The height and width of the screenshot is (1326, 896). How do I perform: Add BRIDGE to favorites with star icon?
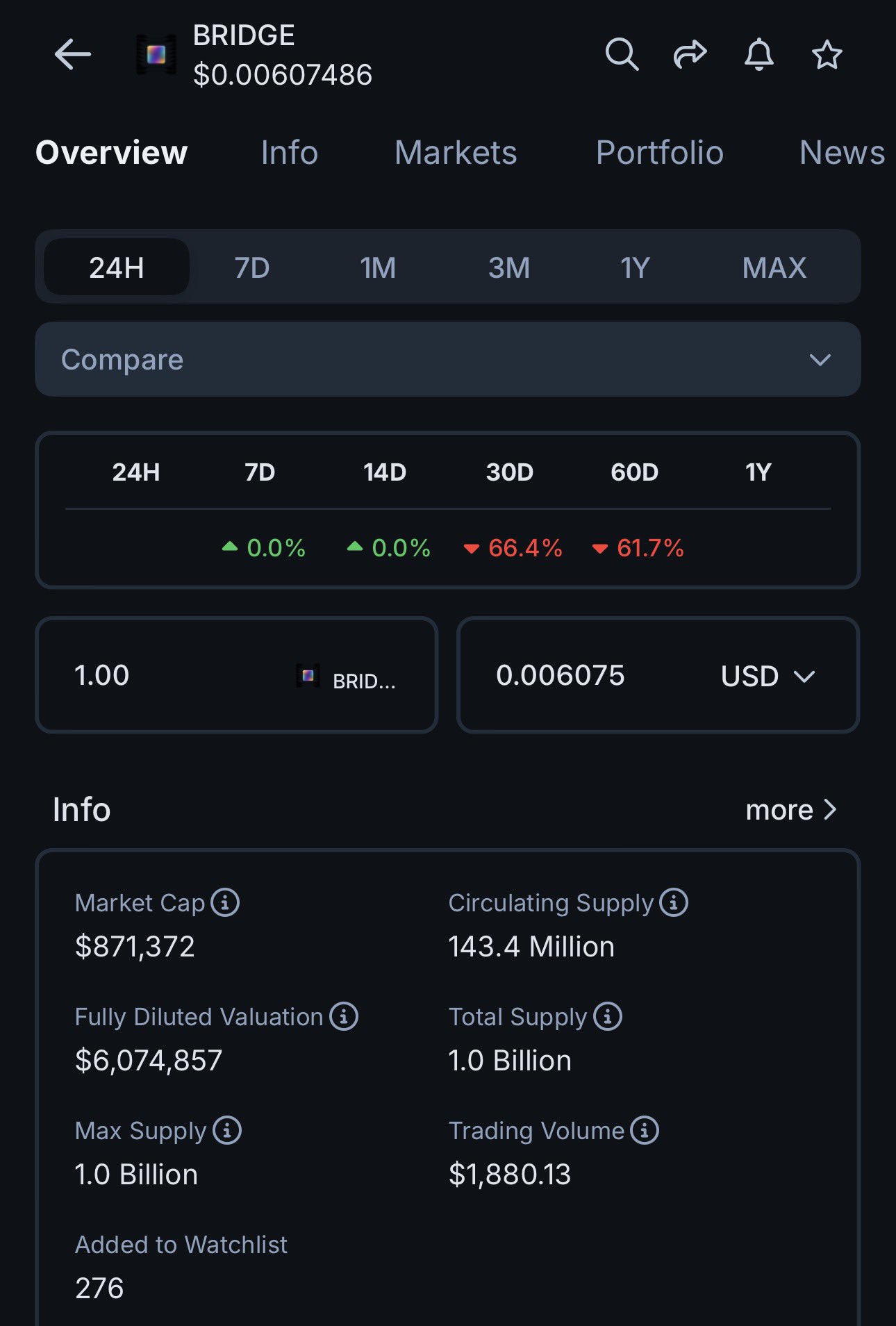827,55
